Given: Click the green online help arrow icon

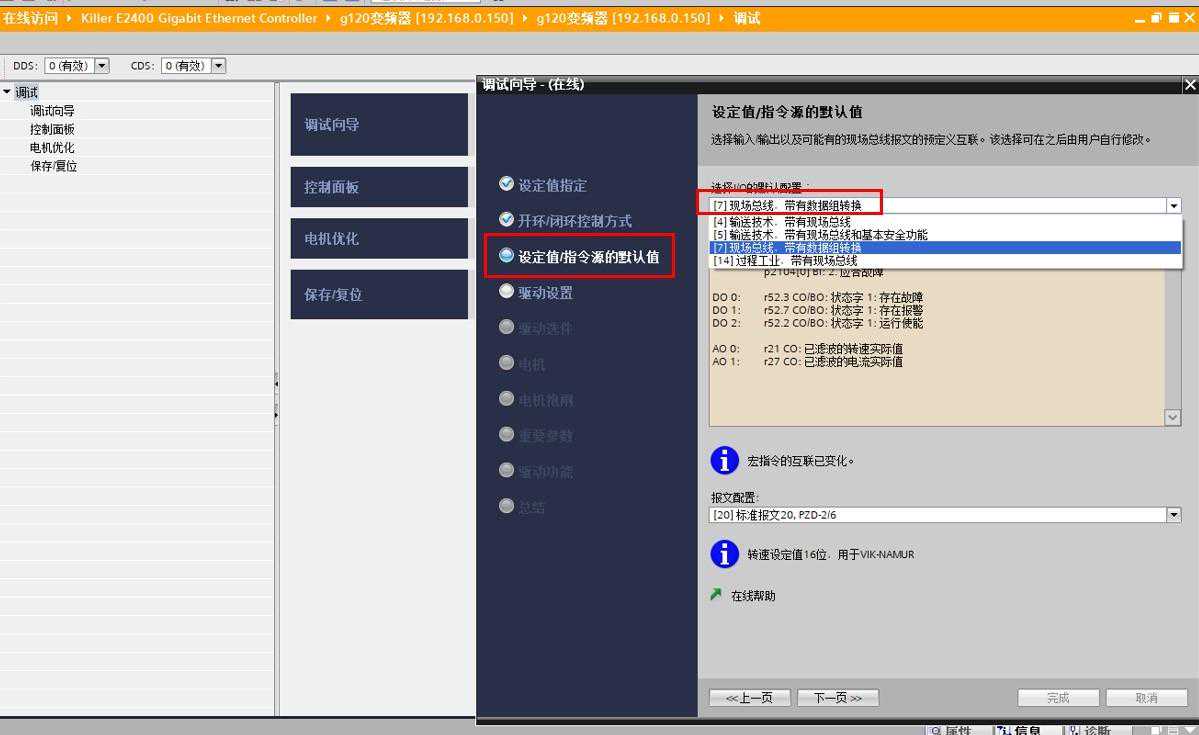Looking at the screenshot, I should [716, 595].
